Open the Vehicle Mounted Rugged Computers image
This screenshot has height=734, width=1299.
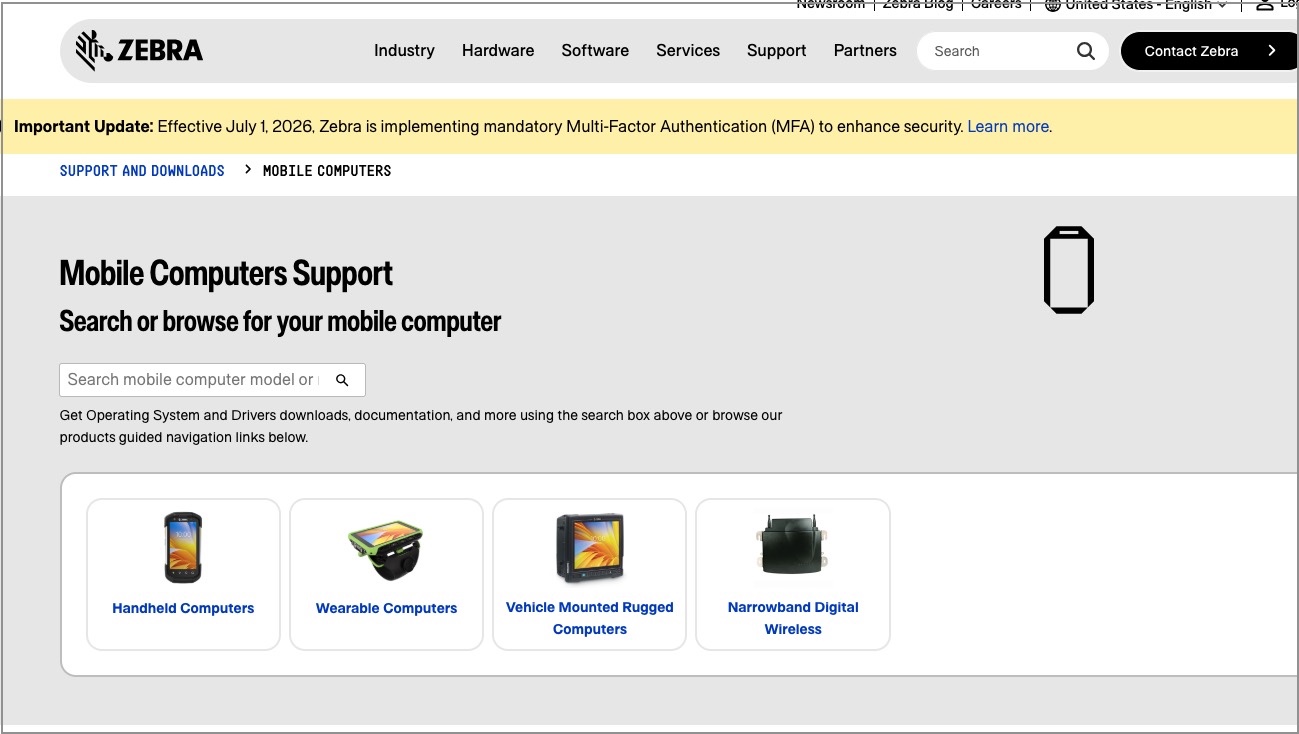point(590,548)
